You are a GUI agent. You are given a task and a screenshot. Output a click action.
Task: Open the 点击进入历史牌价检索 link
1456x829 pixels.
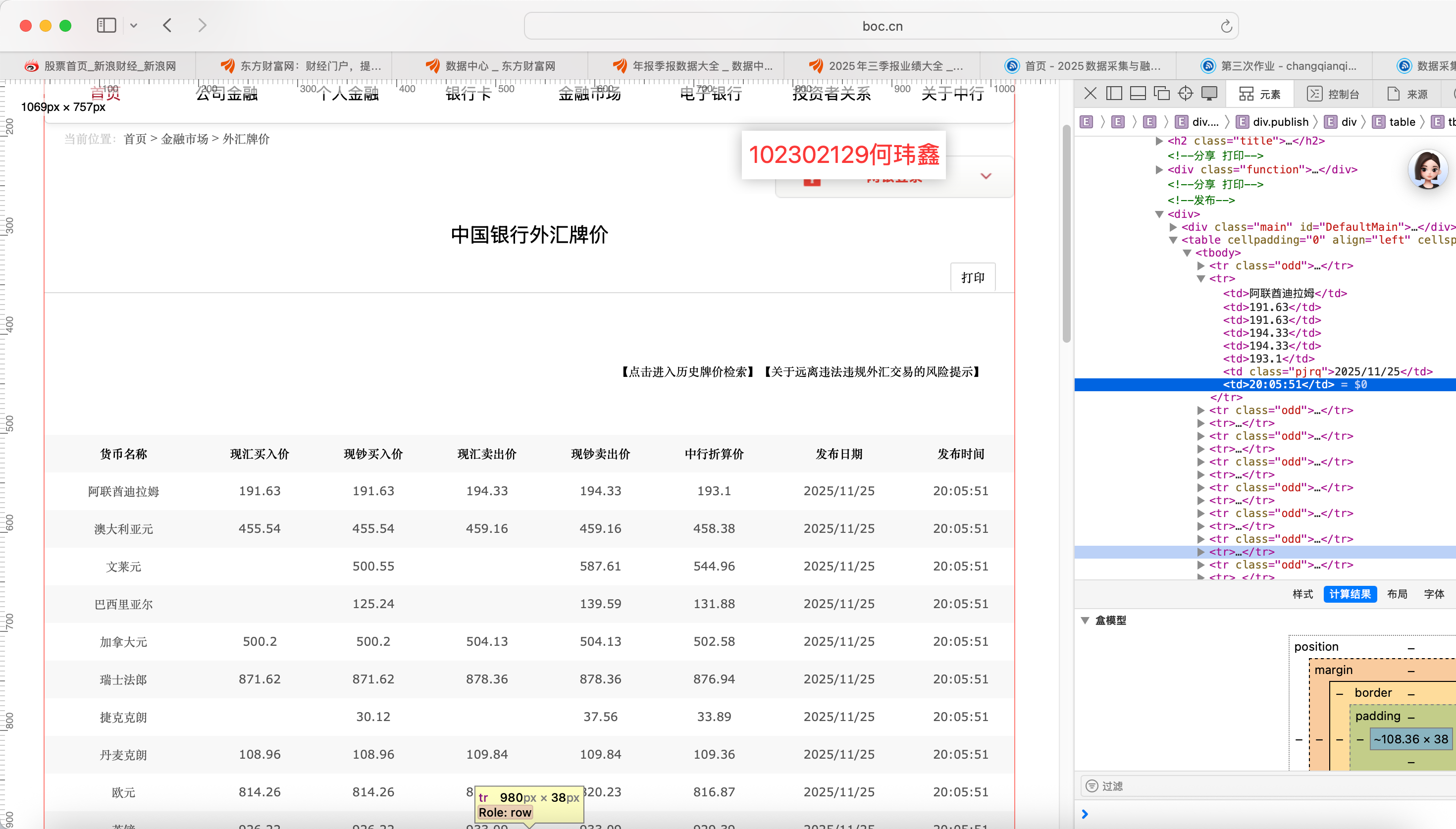click(x=687, y=372)
